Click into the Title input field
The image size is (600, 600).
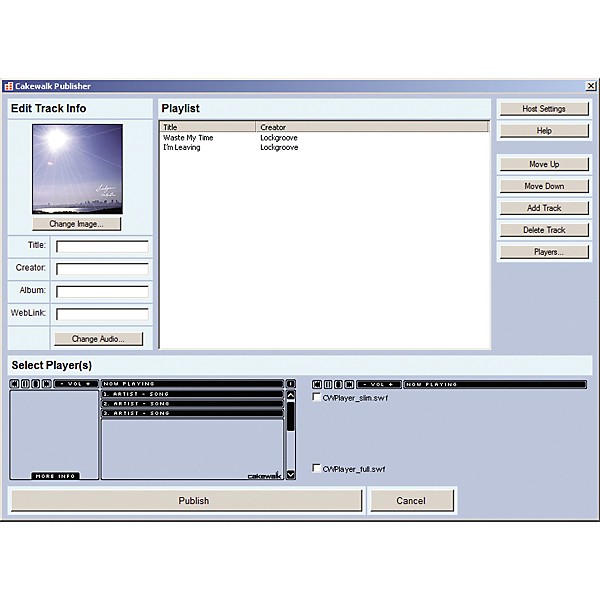pyautogui.click(x=102, y=247)
